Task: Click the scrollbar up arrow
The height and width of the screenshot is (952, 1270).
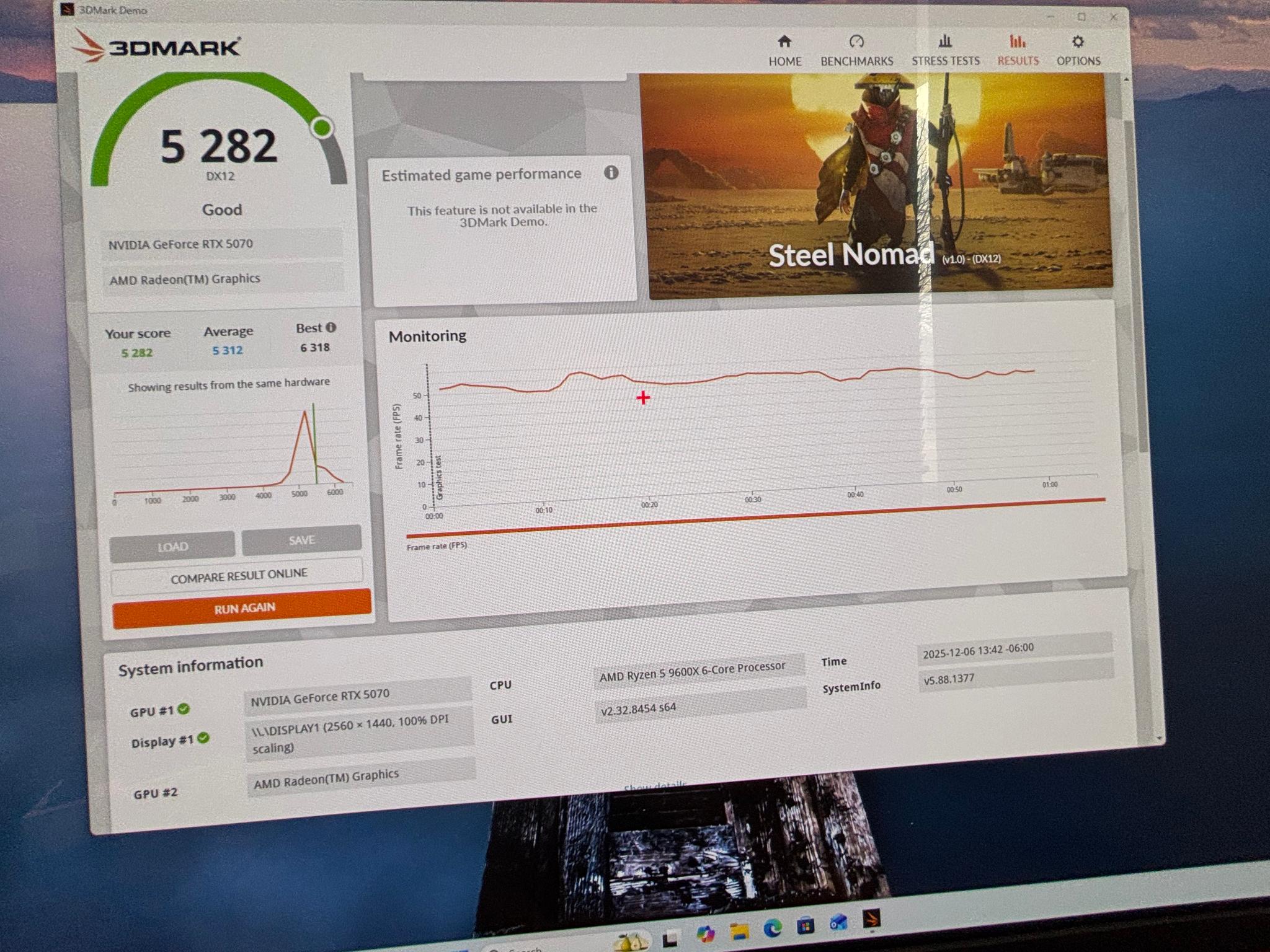Action: [1126, 80]
